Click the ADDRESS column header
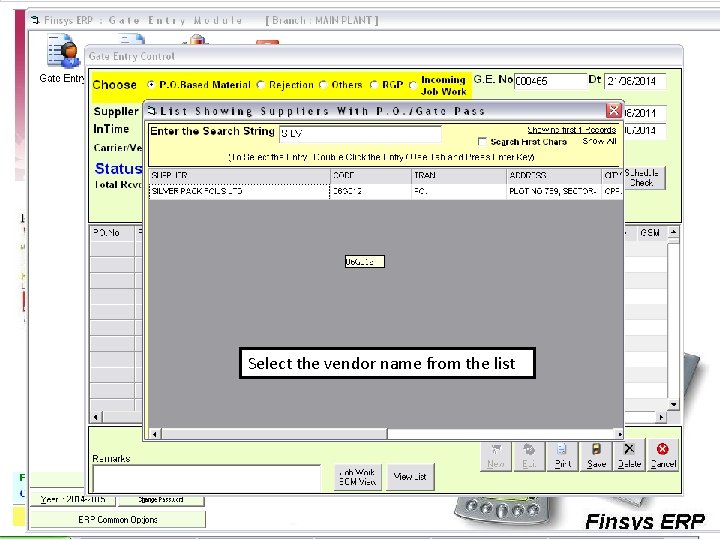 [554, 175]
